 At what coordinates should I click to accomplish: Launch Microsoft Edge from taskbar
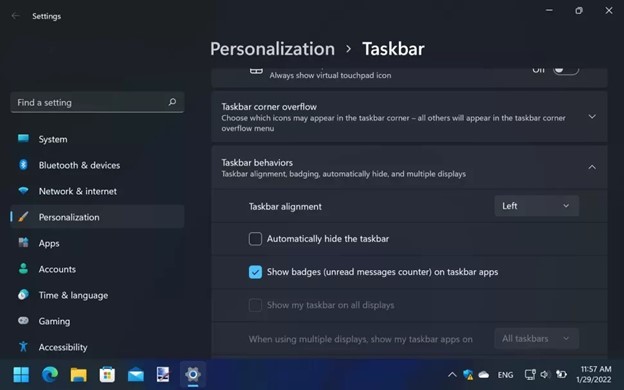[x=50, y=374]
